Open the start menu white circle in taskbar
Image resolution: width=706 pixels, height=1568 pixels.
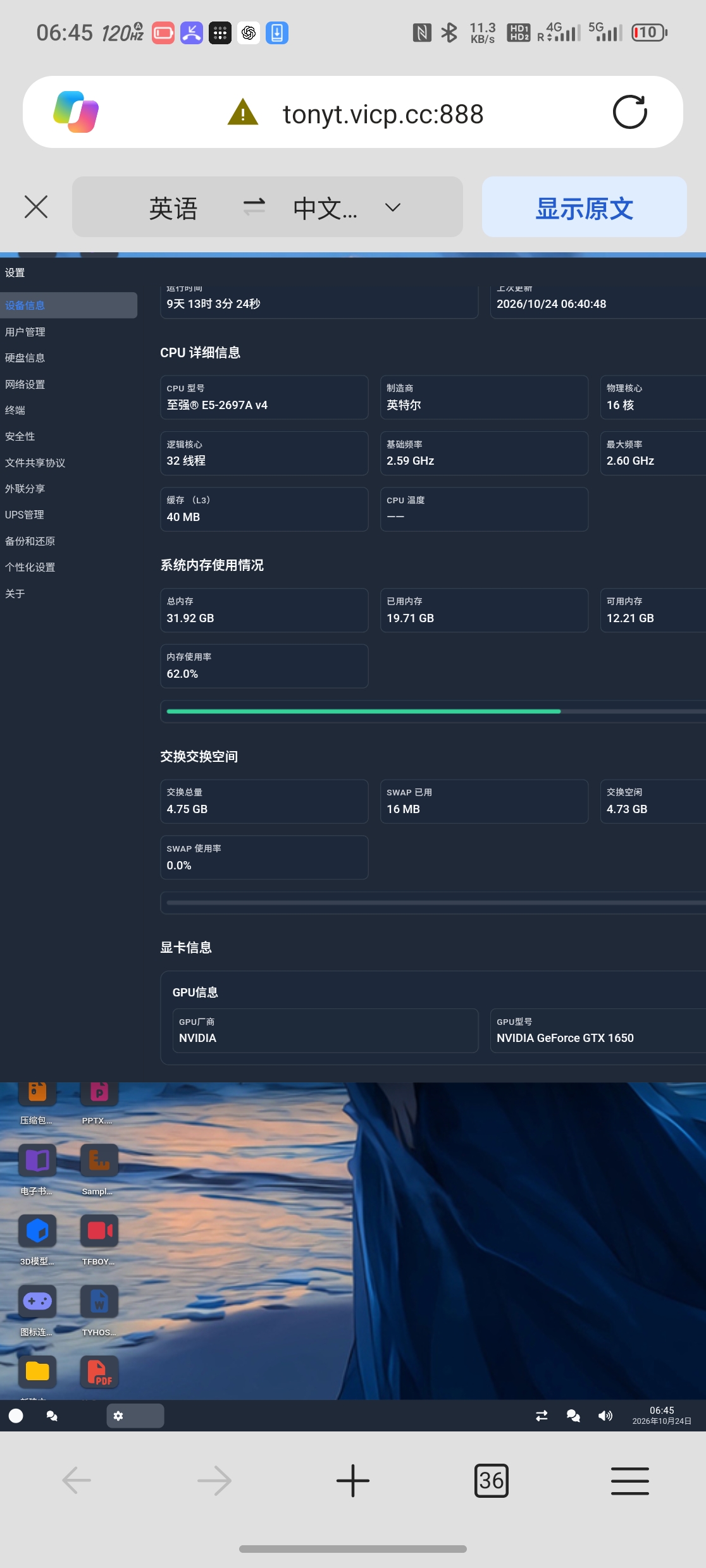coord(16,1416)
